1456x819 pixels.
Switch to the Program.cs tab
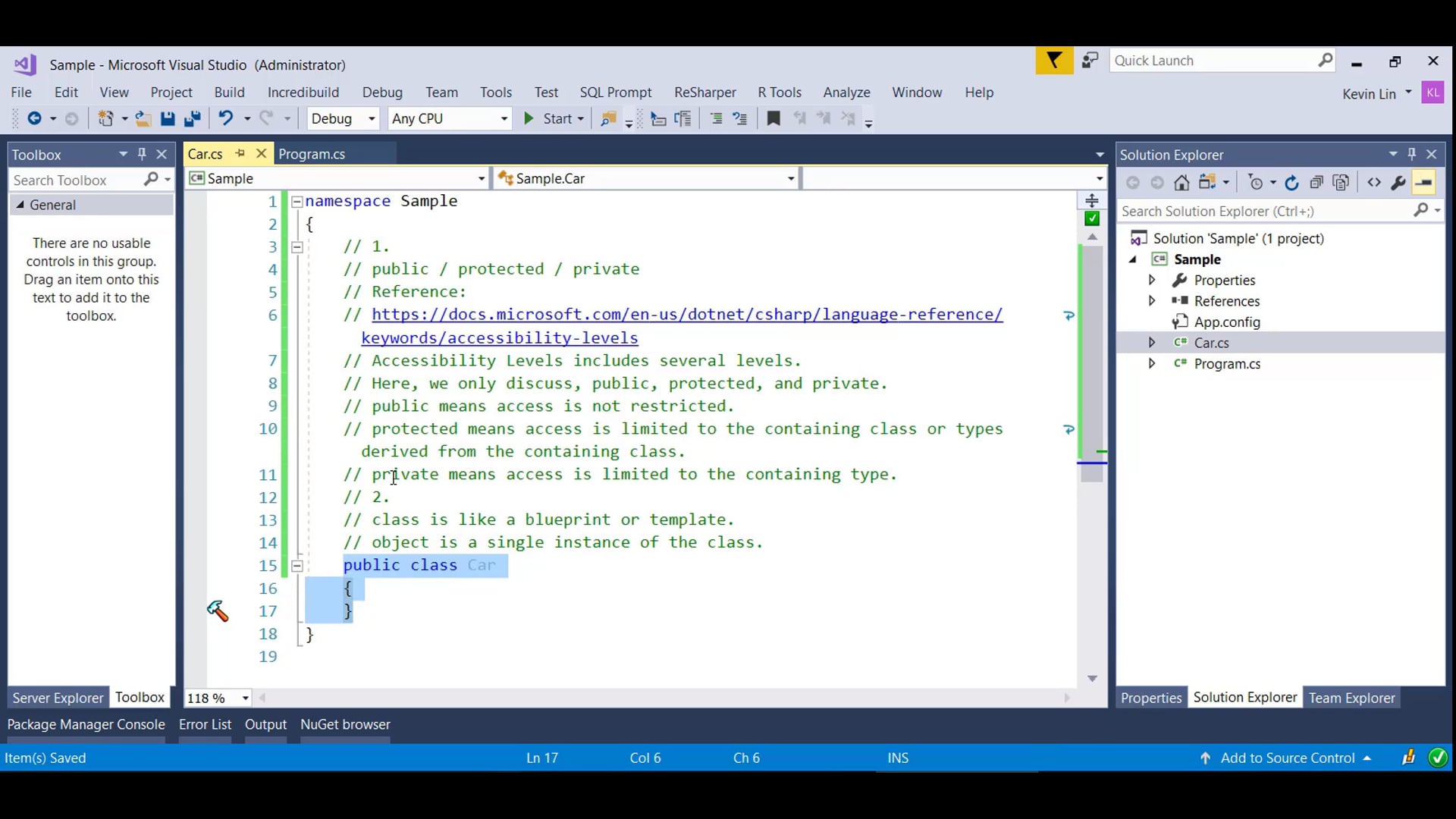[x=312, y=154]
